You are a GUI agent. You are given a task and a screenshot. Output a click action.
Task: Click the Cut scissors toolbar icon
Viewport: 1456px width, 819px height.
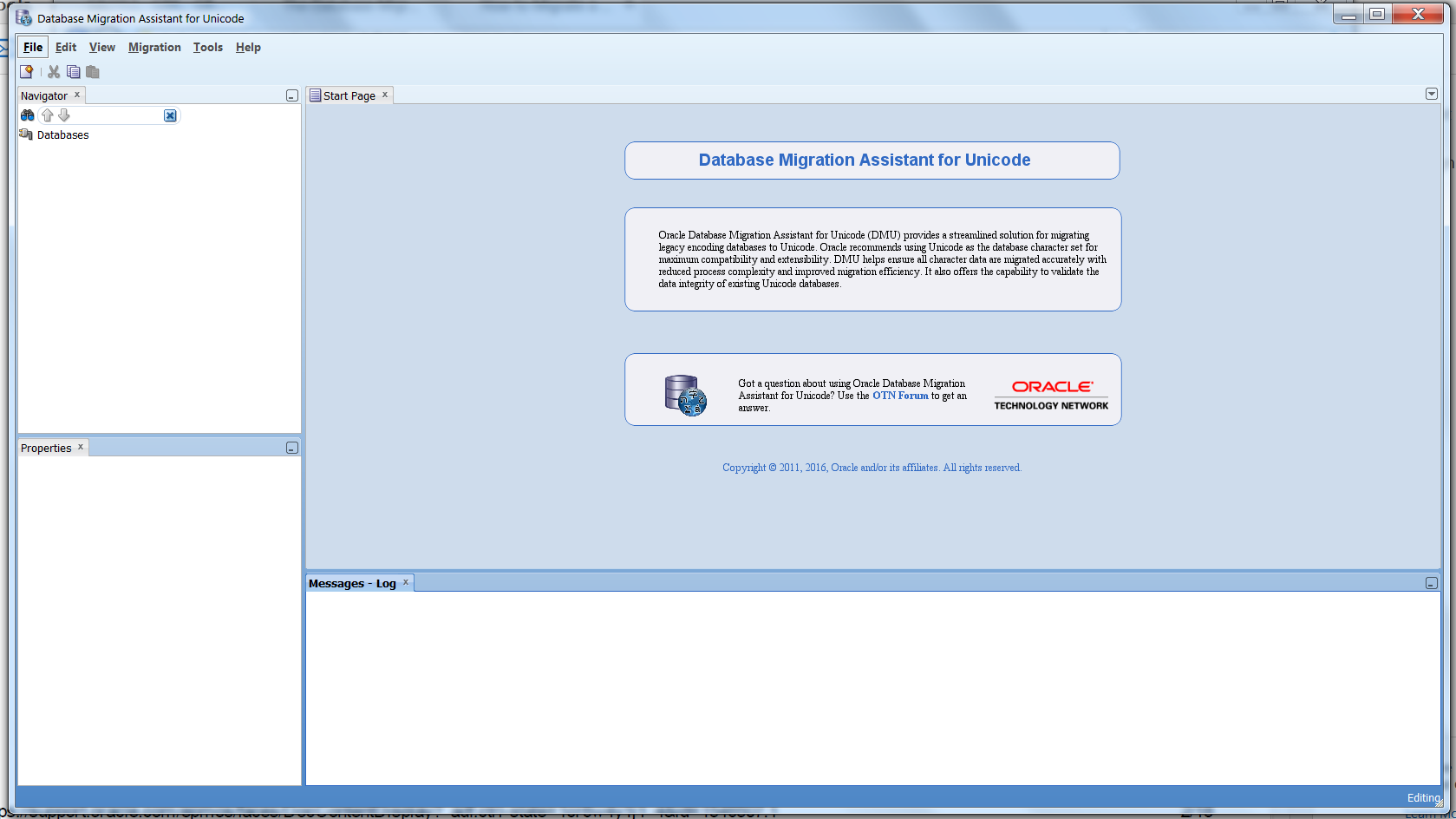(54, 72)
